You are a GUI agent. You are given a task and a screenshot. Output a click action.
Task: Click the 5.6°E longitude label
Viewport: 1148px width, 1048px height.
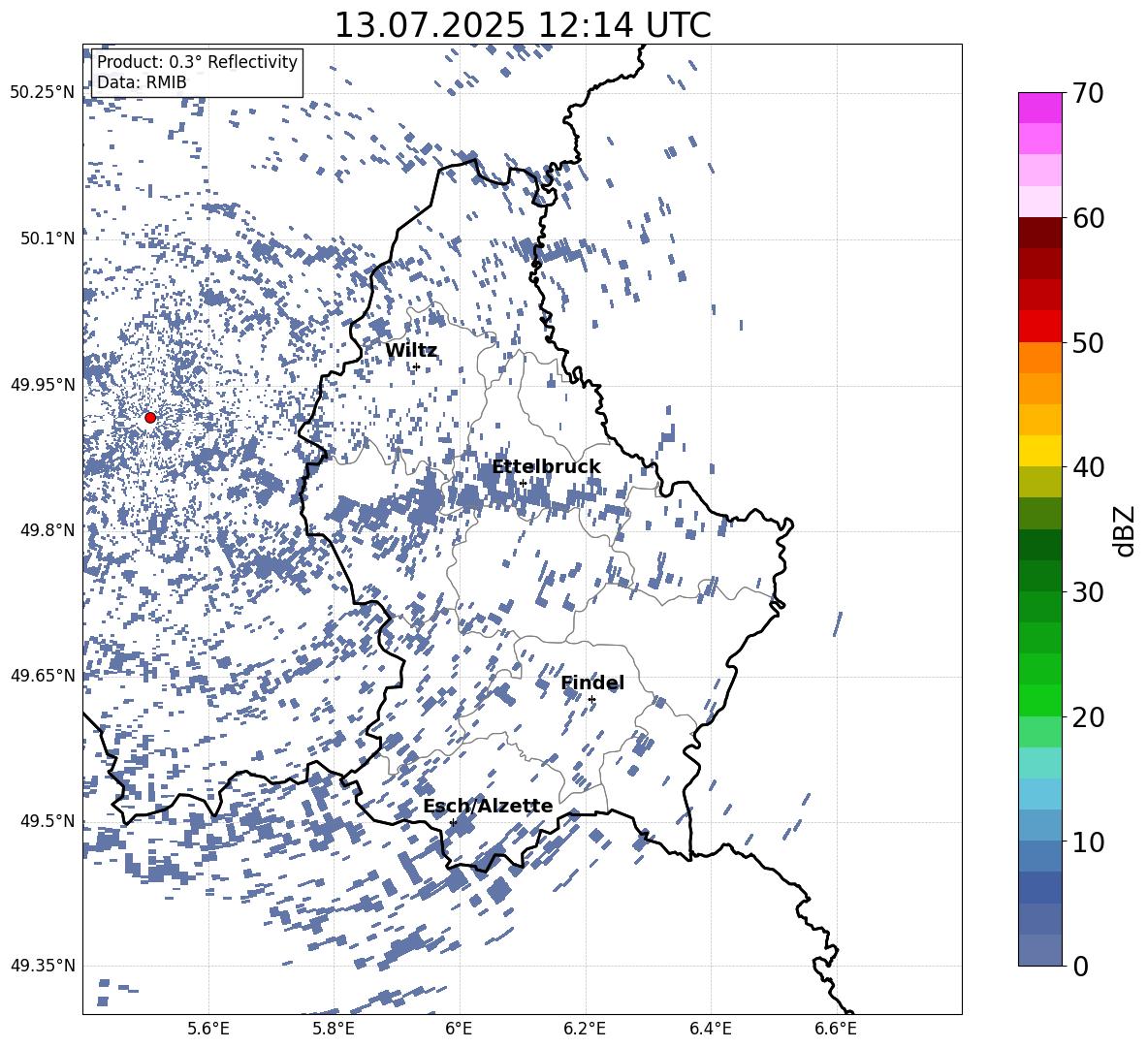coord(208,1029)
